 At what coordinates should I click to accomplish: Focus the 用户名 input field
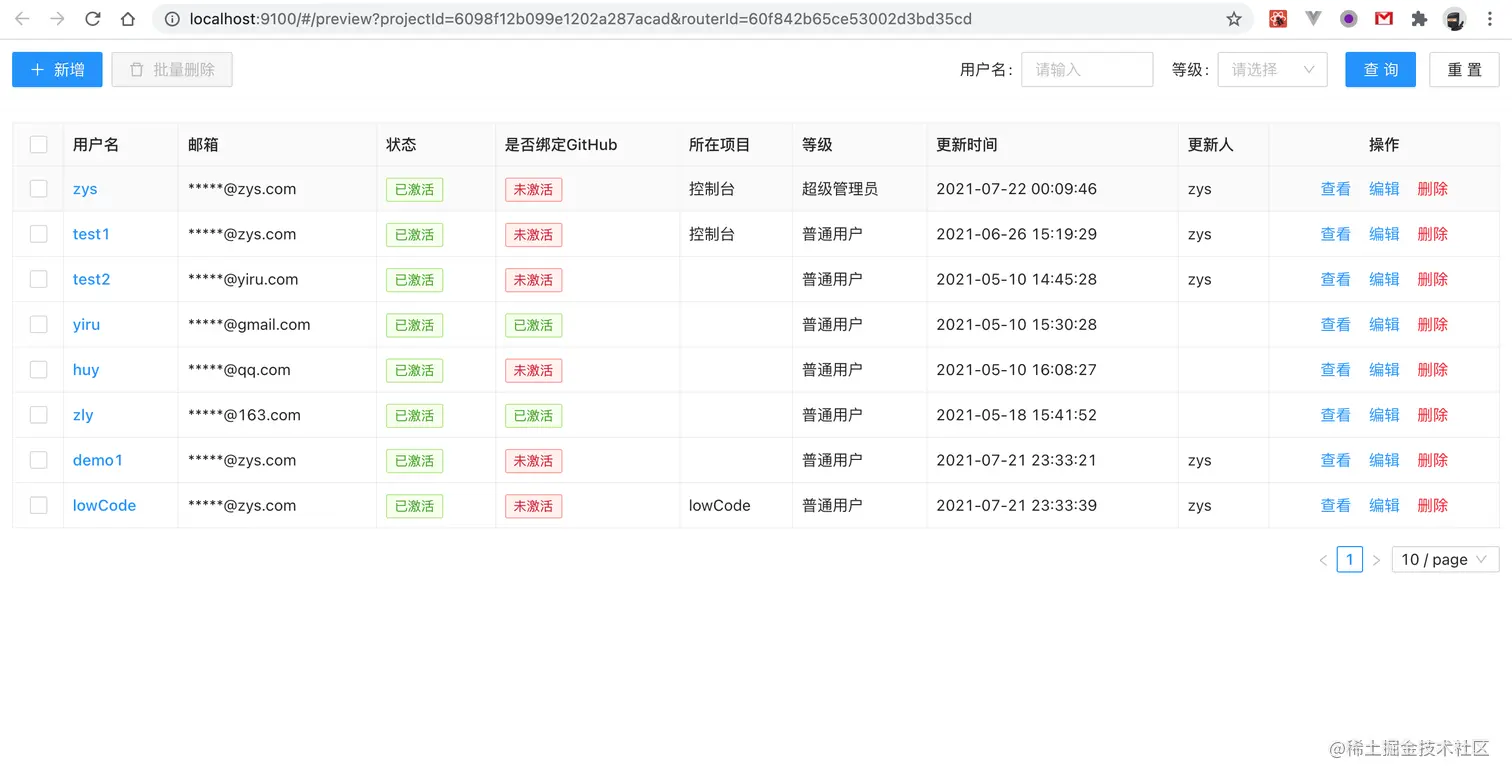coord(1087,70)
